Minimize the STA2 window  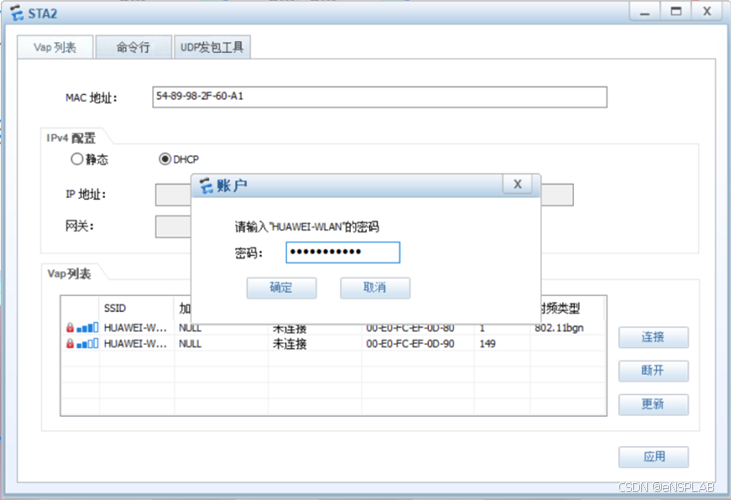pos(645,11)
